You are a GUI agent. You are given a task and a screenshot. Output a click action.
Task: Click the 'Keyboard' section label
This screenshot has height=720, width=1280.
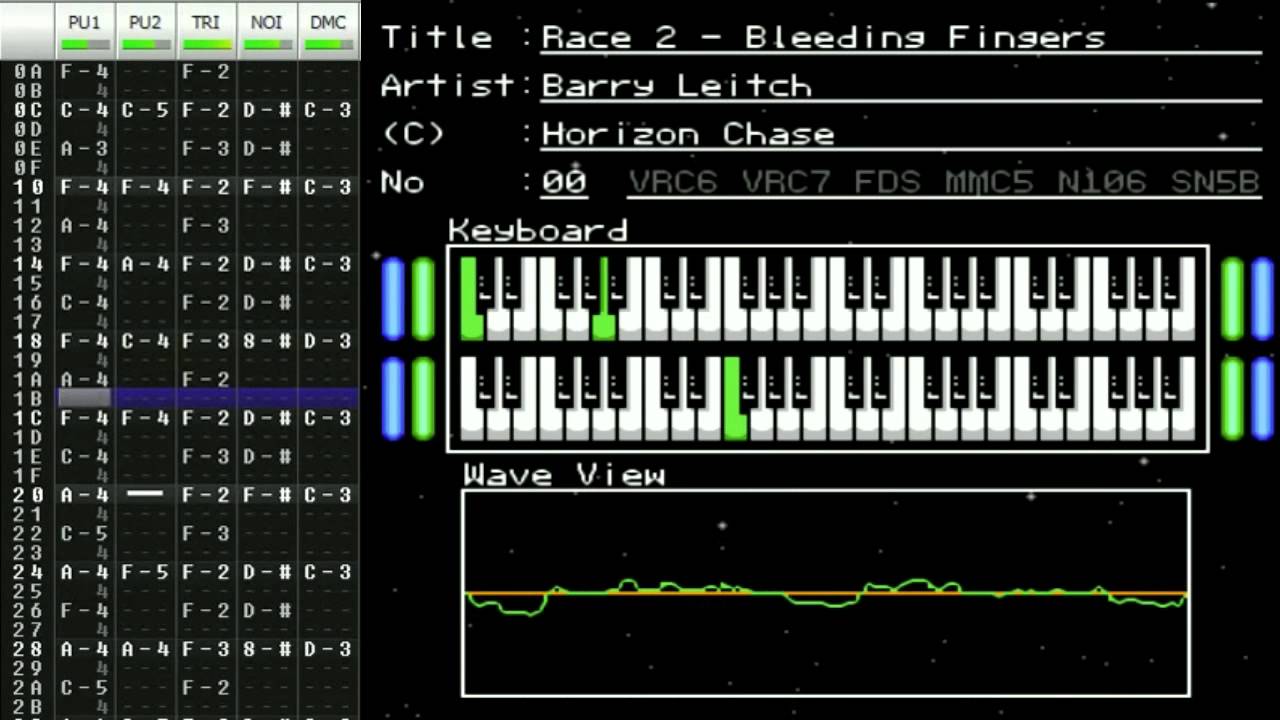pos(538,230)
